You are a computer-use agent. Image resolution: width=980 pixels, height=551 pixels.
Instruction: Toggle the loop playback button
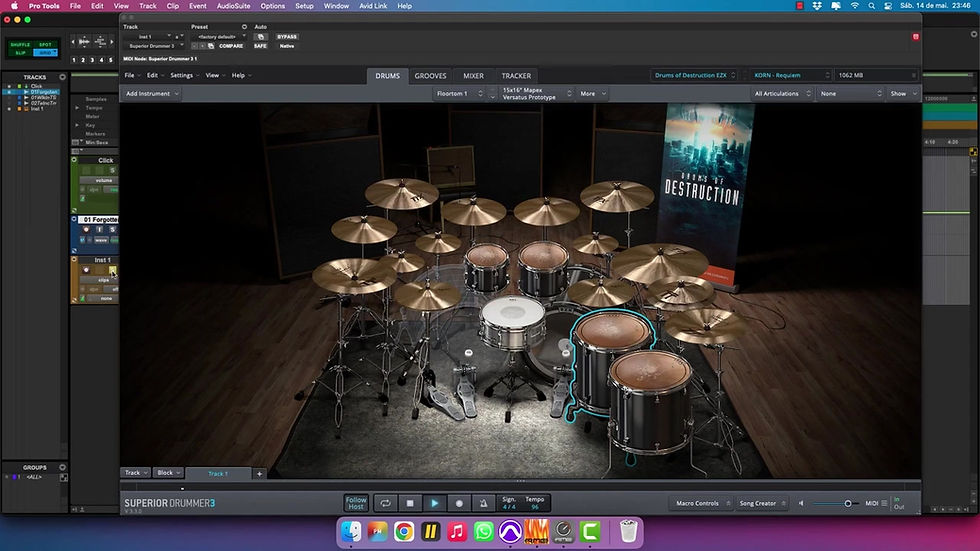[386, 503]
